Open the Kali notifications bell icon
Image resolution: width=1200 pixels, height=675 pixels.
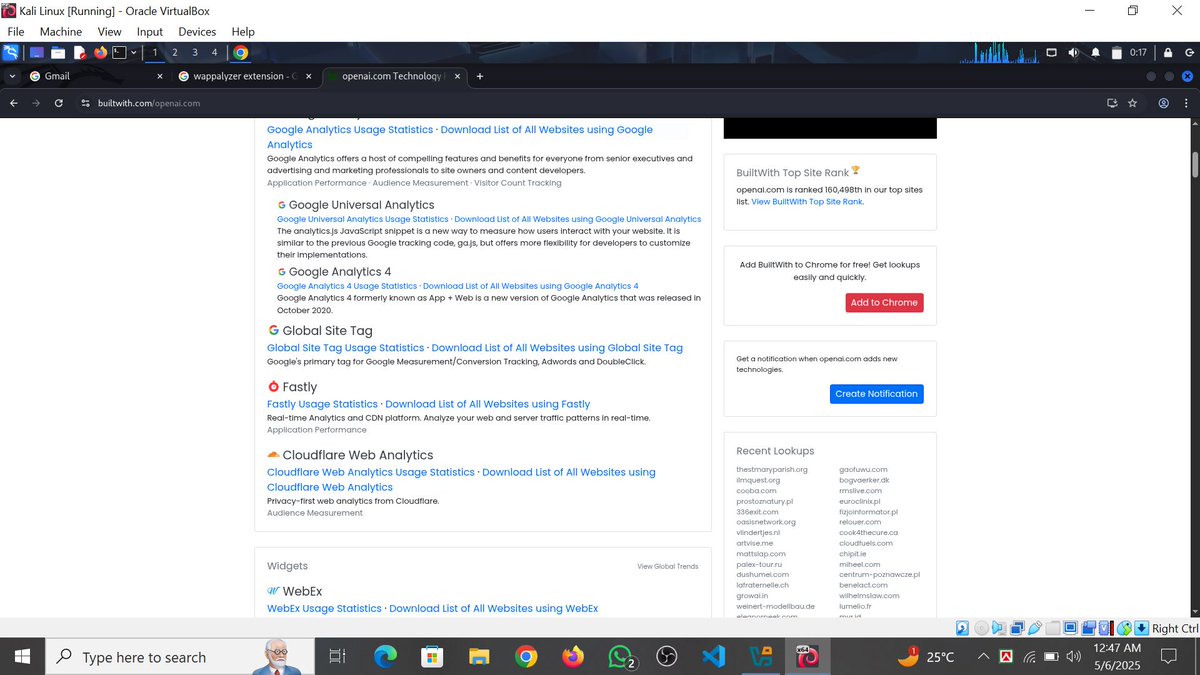1095,52
